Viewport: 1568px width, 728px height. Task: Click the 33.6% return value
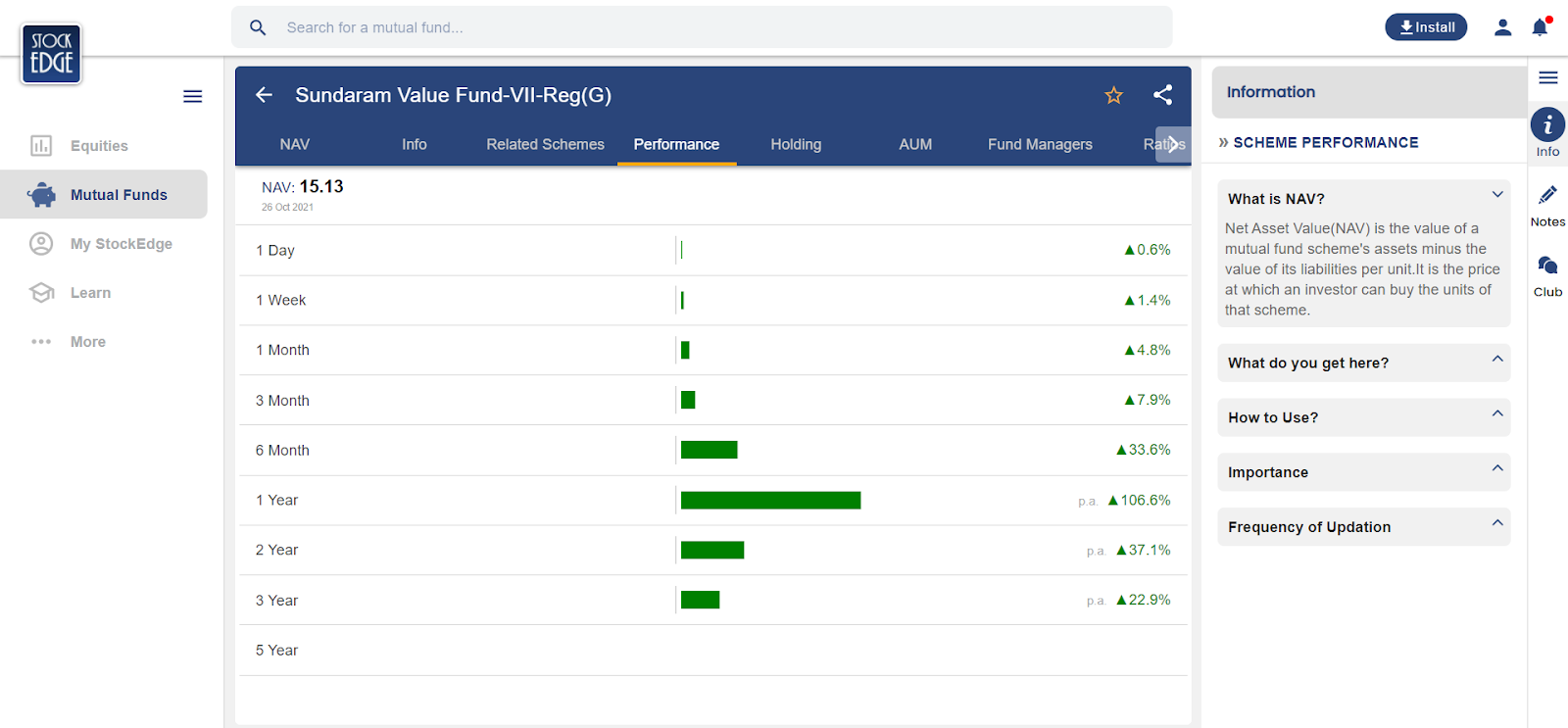[1150, 450]
